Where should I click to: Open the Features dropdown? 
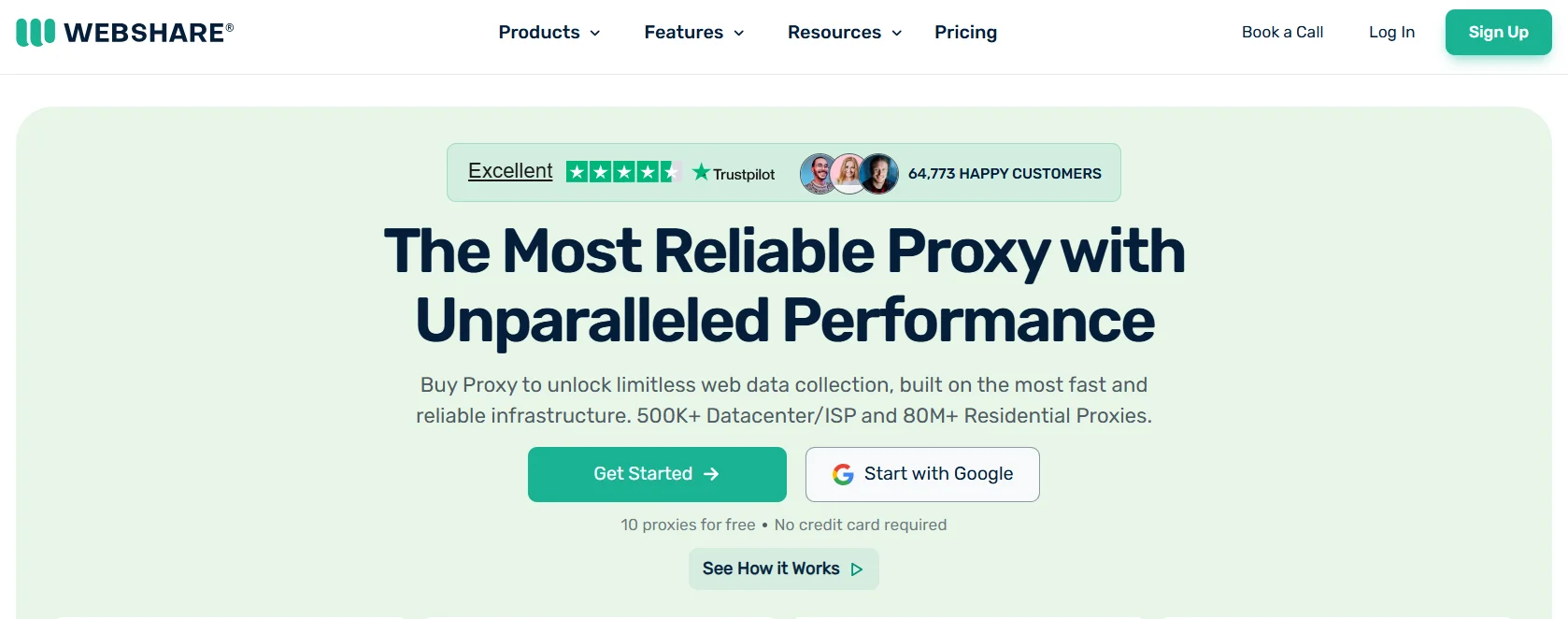click(693, 32)
